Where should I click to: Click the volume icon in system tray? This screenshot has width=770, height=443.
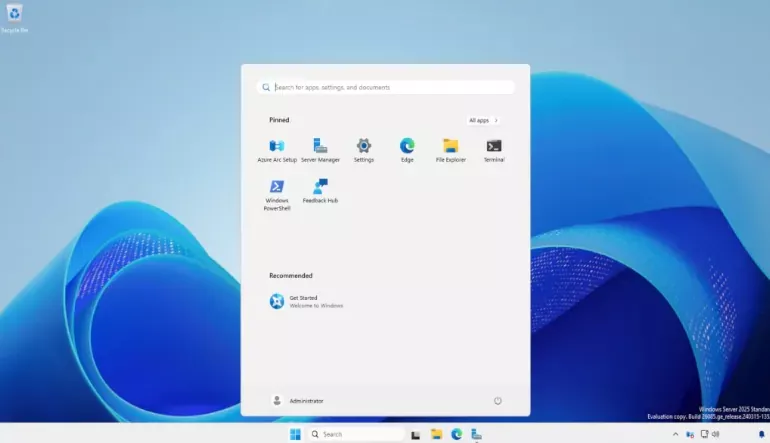click(x=716, y=434)
